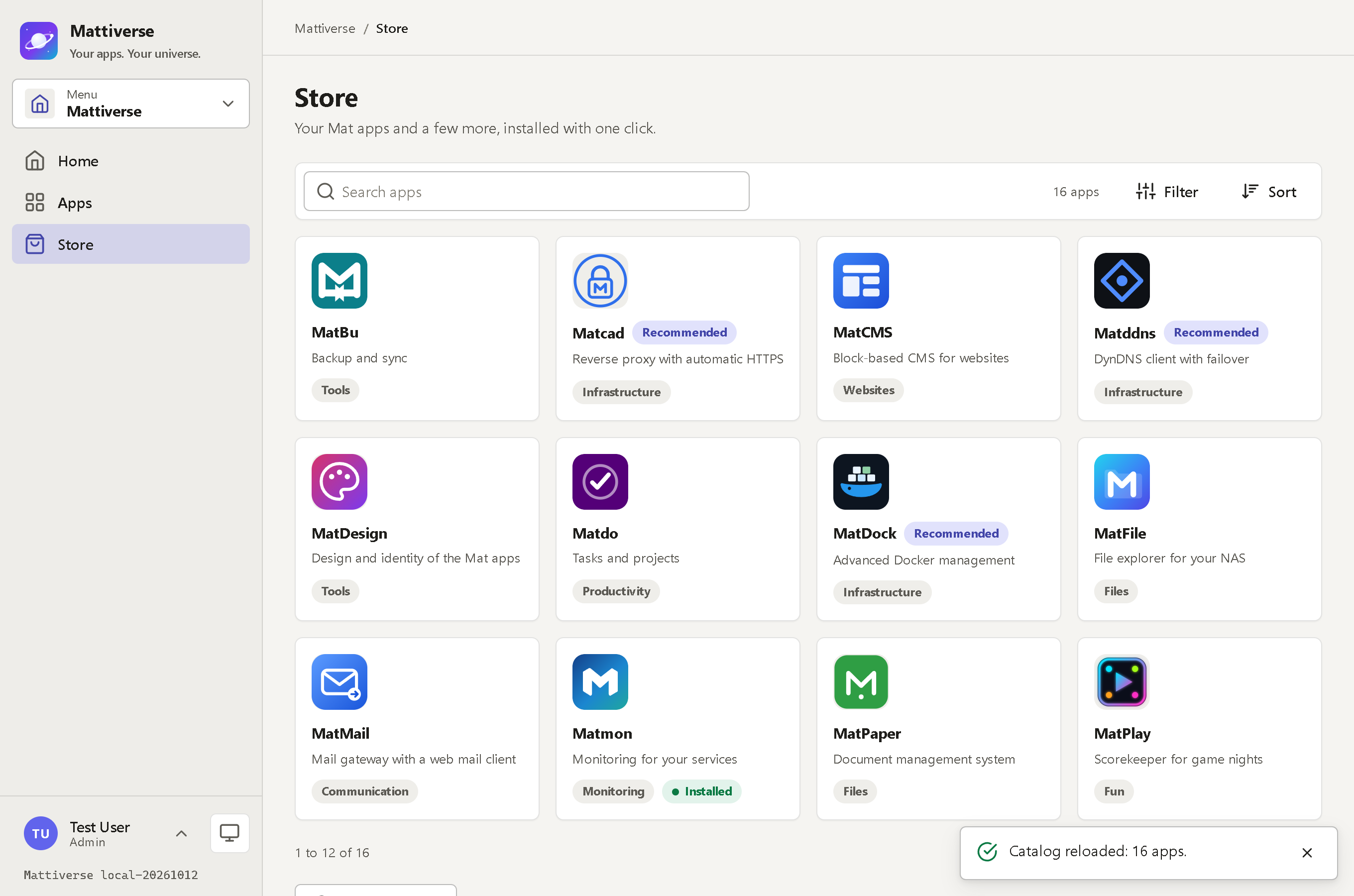Click the Files tag on MatFile
1354x896 pixels.
coord(1116,591)
